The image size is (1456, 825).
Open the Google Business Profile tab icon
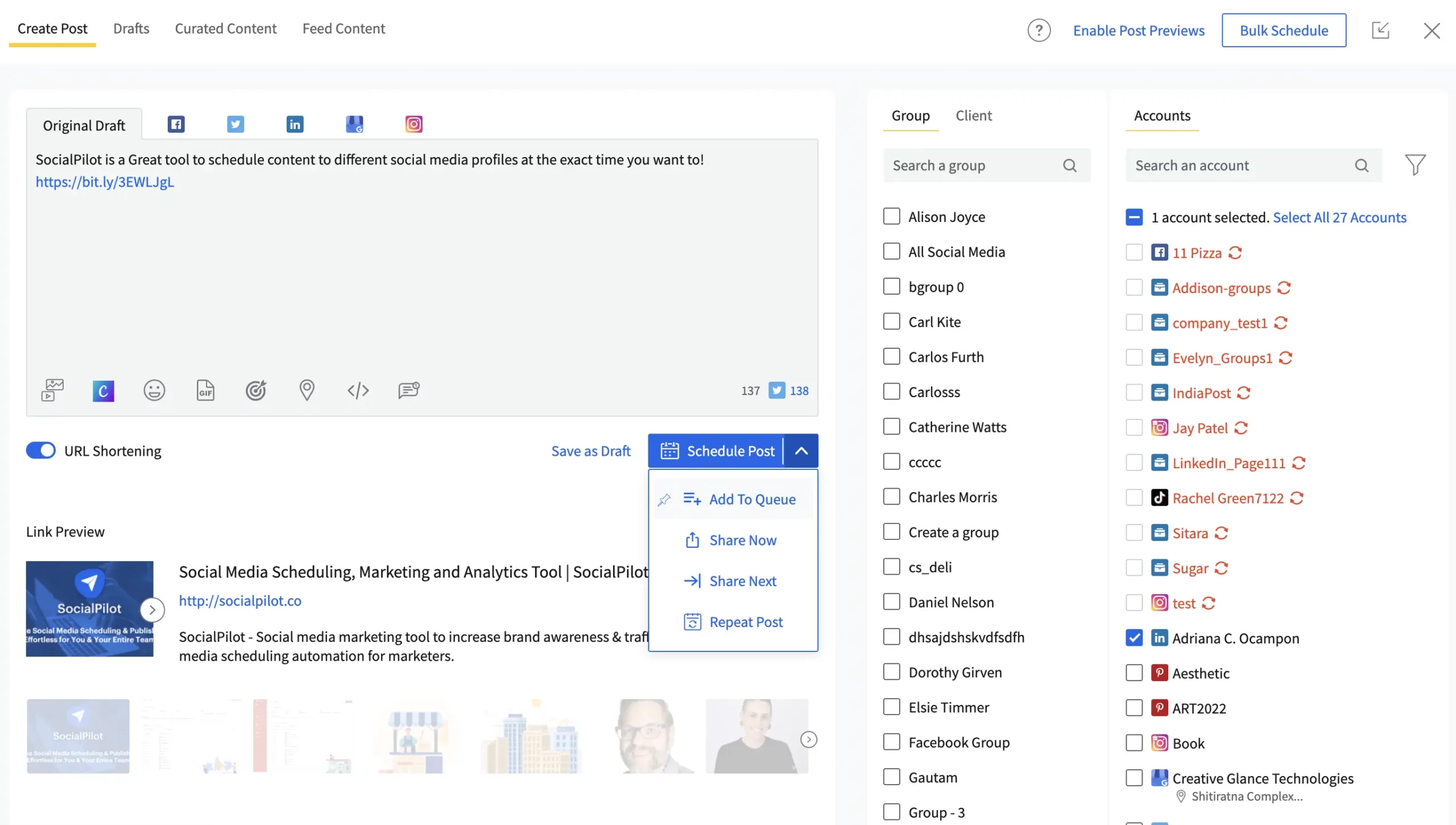pos(354,124)
